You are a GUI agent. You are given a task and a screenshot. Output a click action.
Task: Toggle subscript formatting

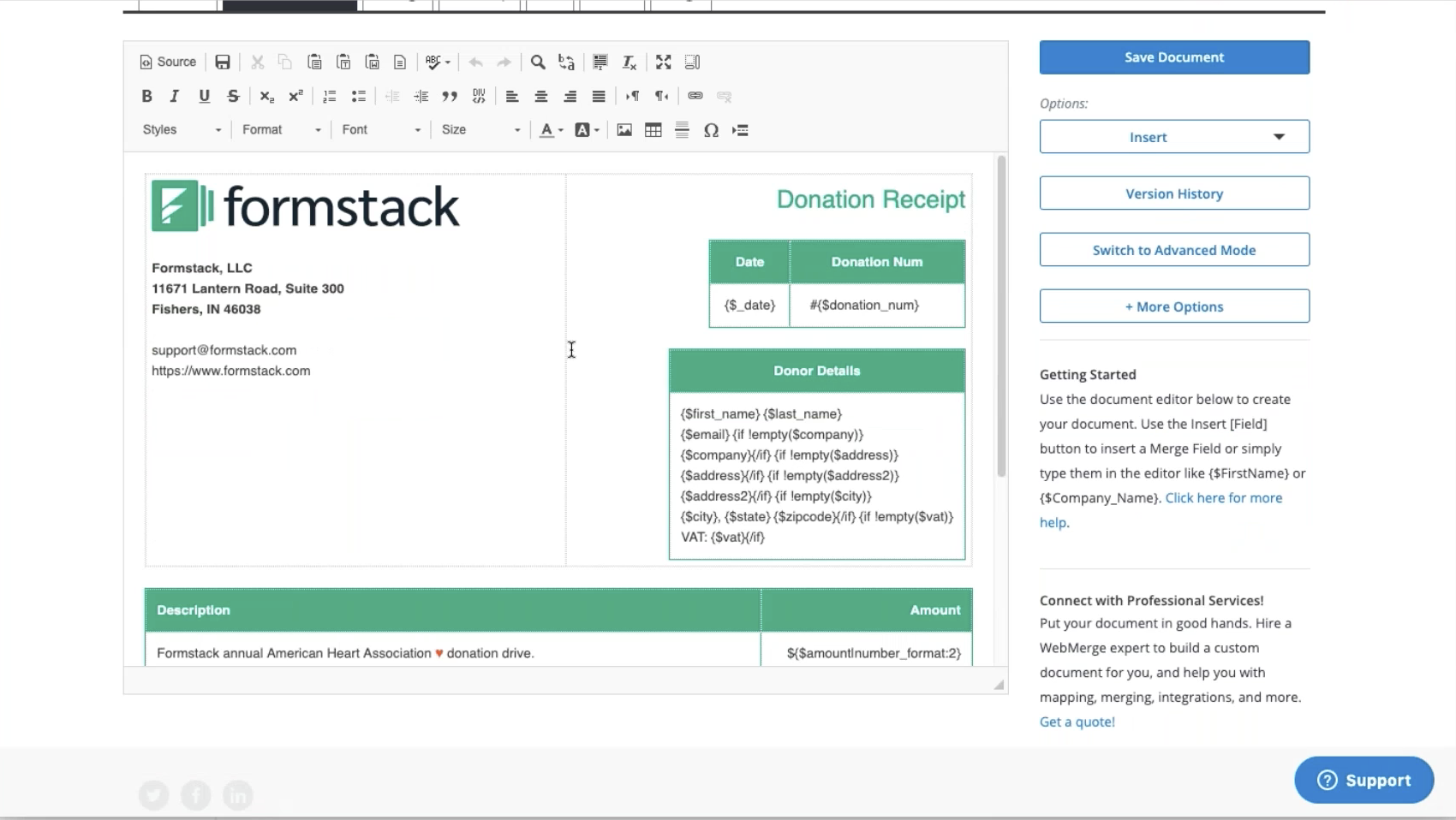(x=267, y=96)
